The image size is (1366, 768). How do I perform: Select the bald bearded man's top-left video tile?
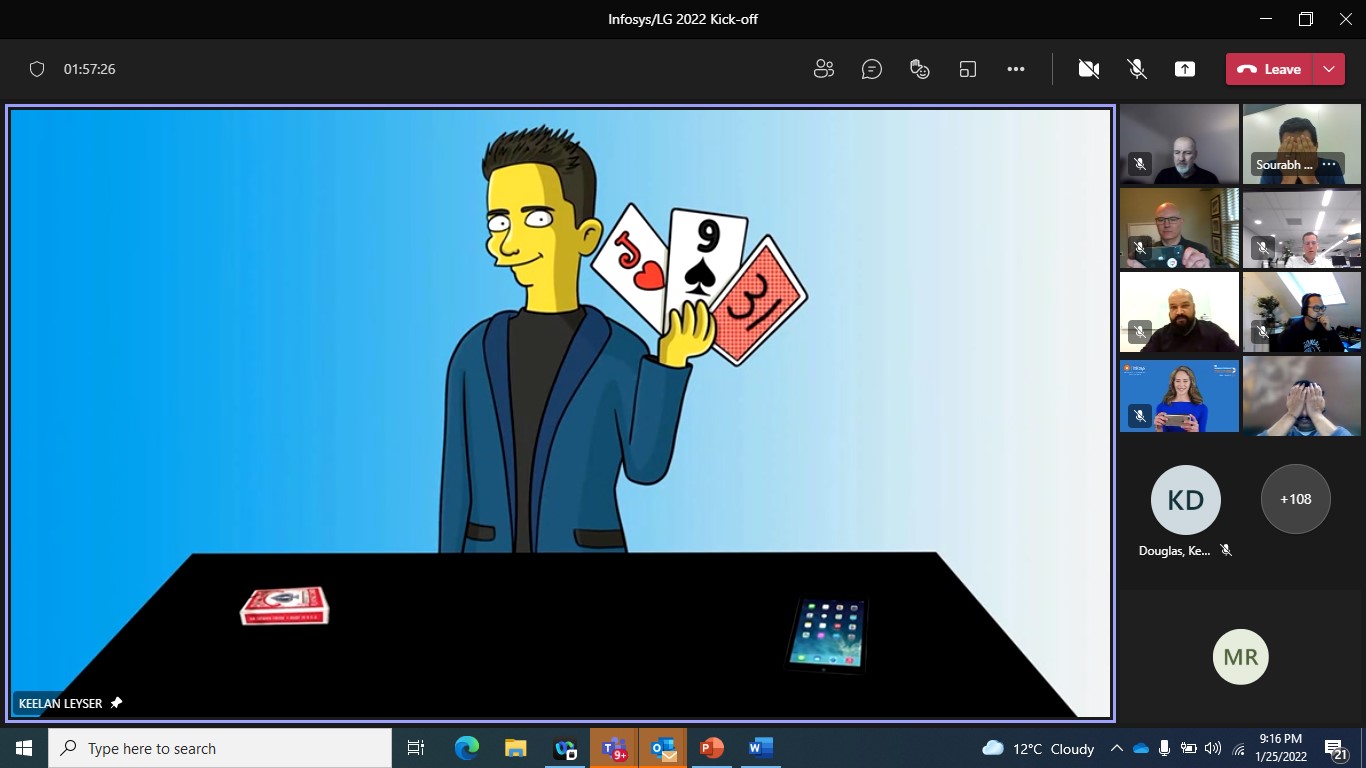[1179, 144]
